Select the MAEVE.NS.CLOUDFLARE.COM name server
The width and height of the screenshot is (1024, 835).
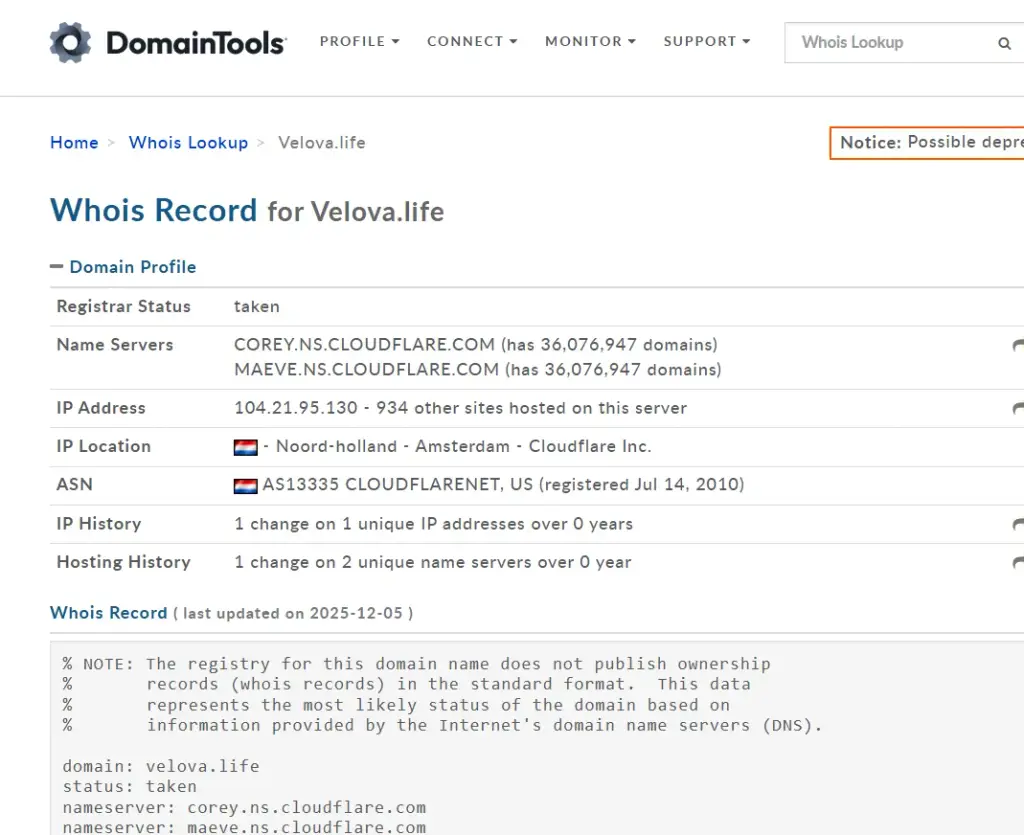point(366,370)
